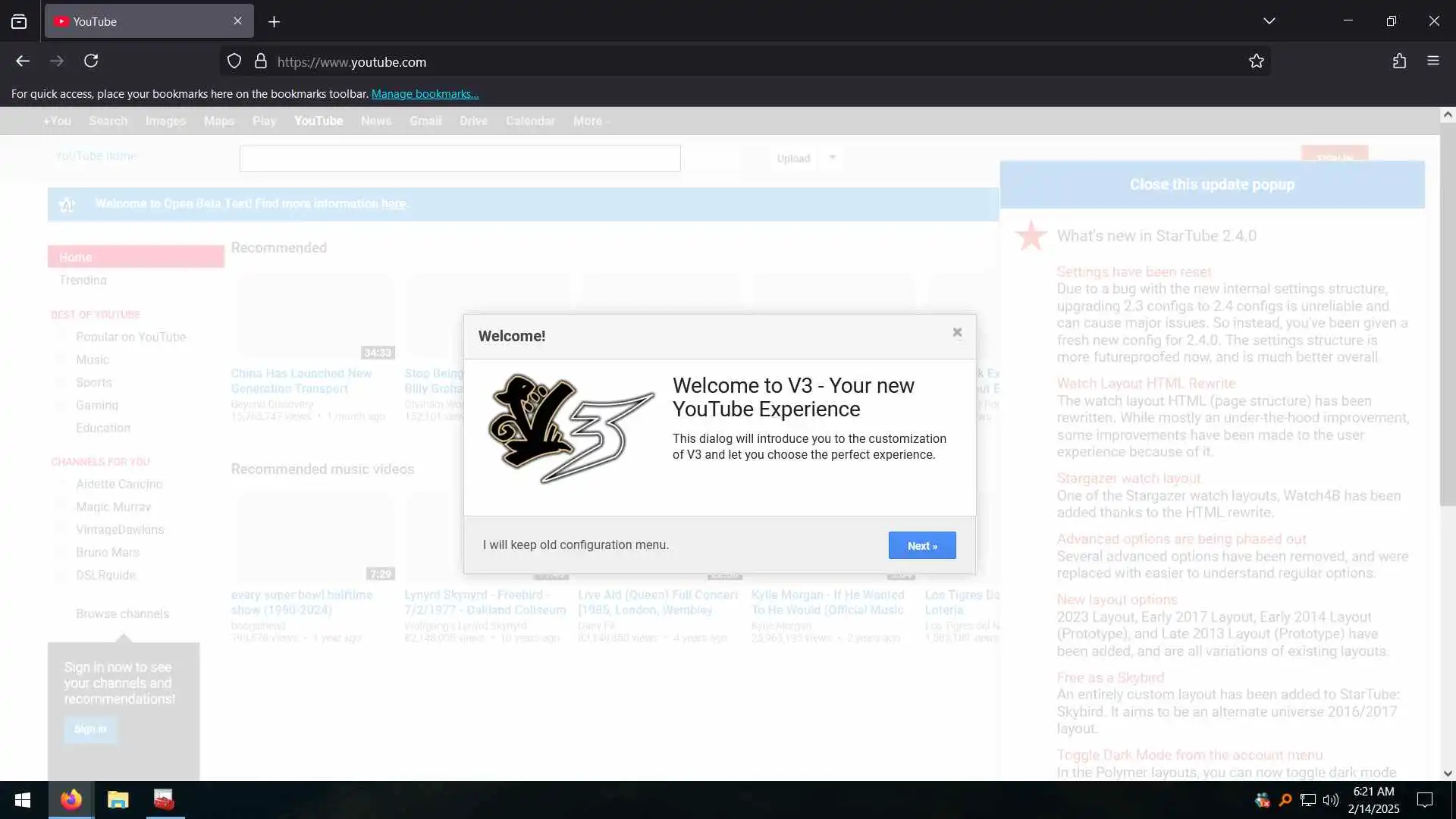Viewport: 1456px width, 819px height.
Task: Bookmark this page with star icon
Action: pyautogui.click(x=1256, y=61)
